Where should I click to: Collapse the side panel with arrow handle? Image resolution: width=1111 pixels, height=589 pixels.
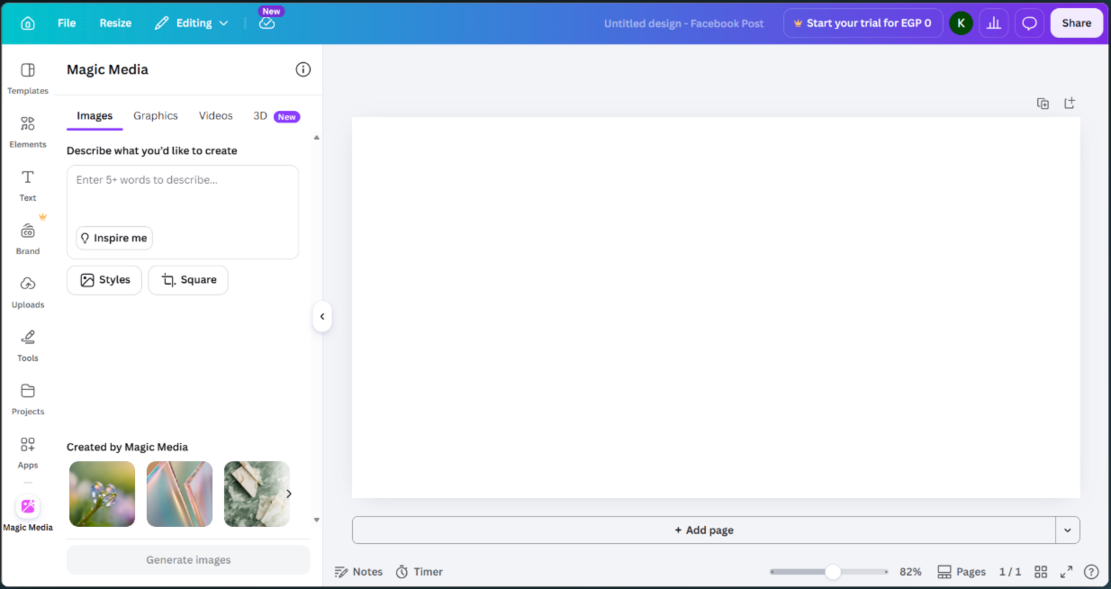click(x=322, y=317)
